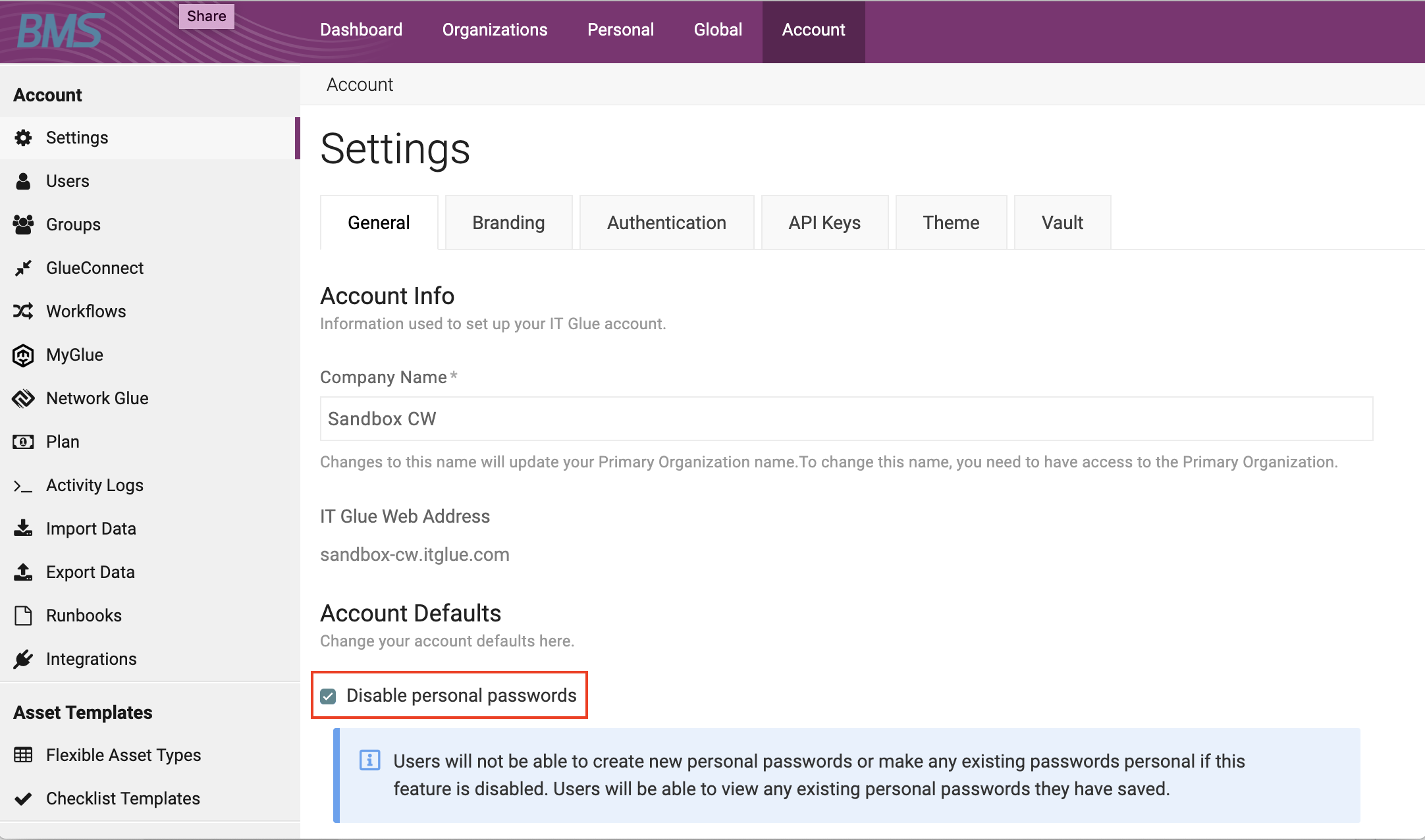Image resolution: width=1425 pixels, height=840 pixels.
Task: Click the Users person icon
Action: coord(23,181)
